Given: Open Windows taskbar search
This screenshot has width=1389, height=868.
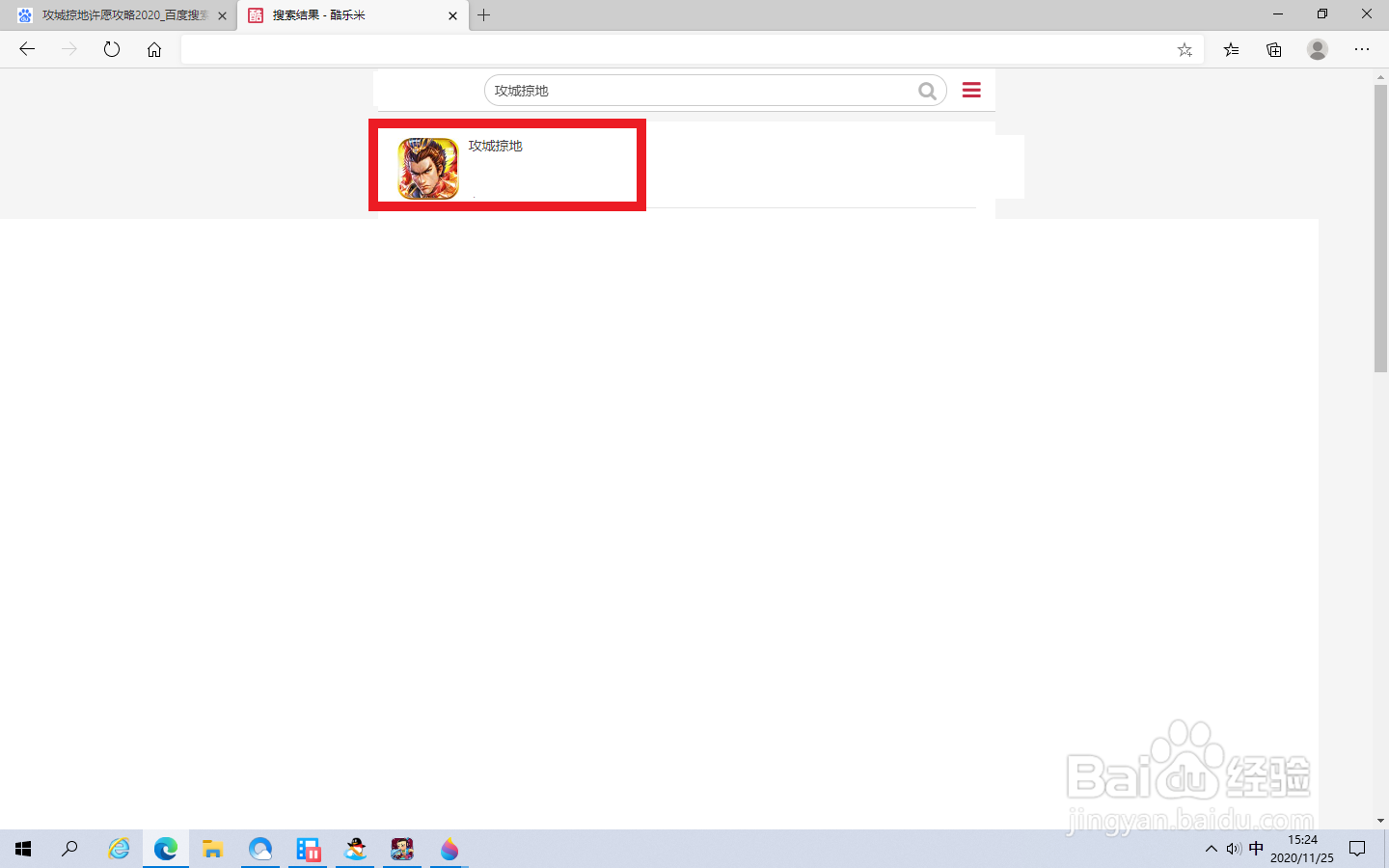Looking at the screenshot, I should click(x=69, y=849).
